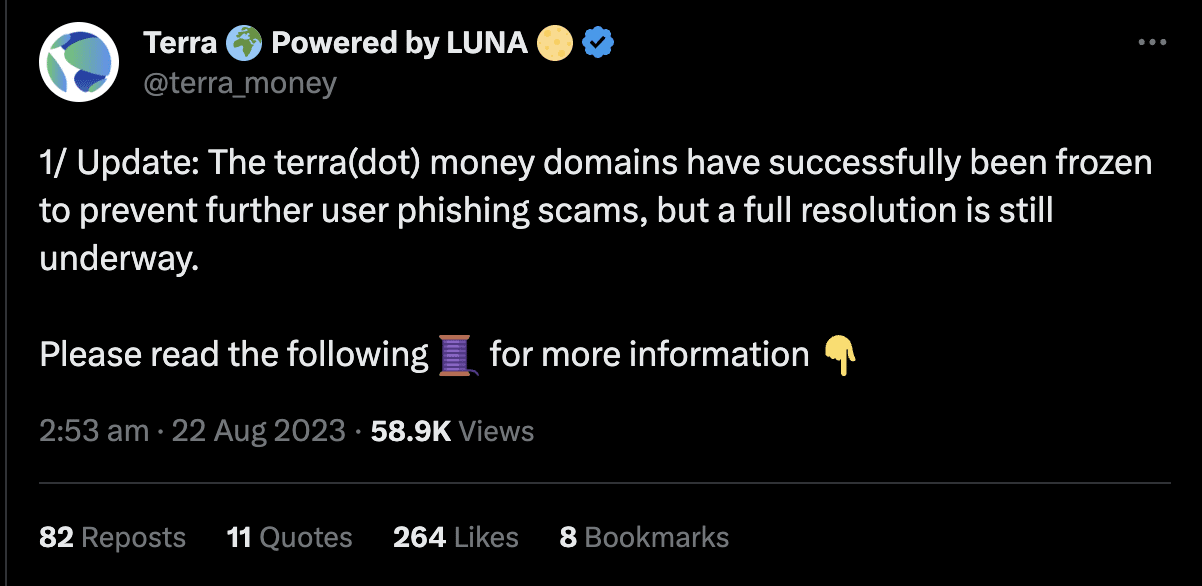Screen dimensions: 1202x586
Task: Click the Terra display name
Action: click(180, 43)
